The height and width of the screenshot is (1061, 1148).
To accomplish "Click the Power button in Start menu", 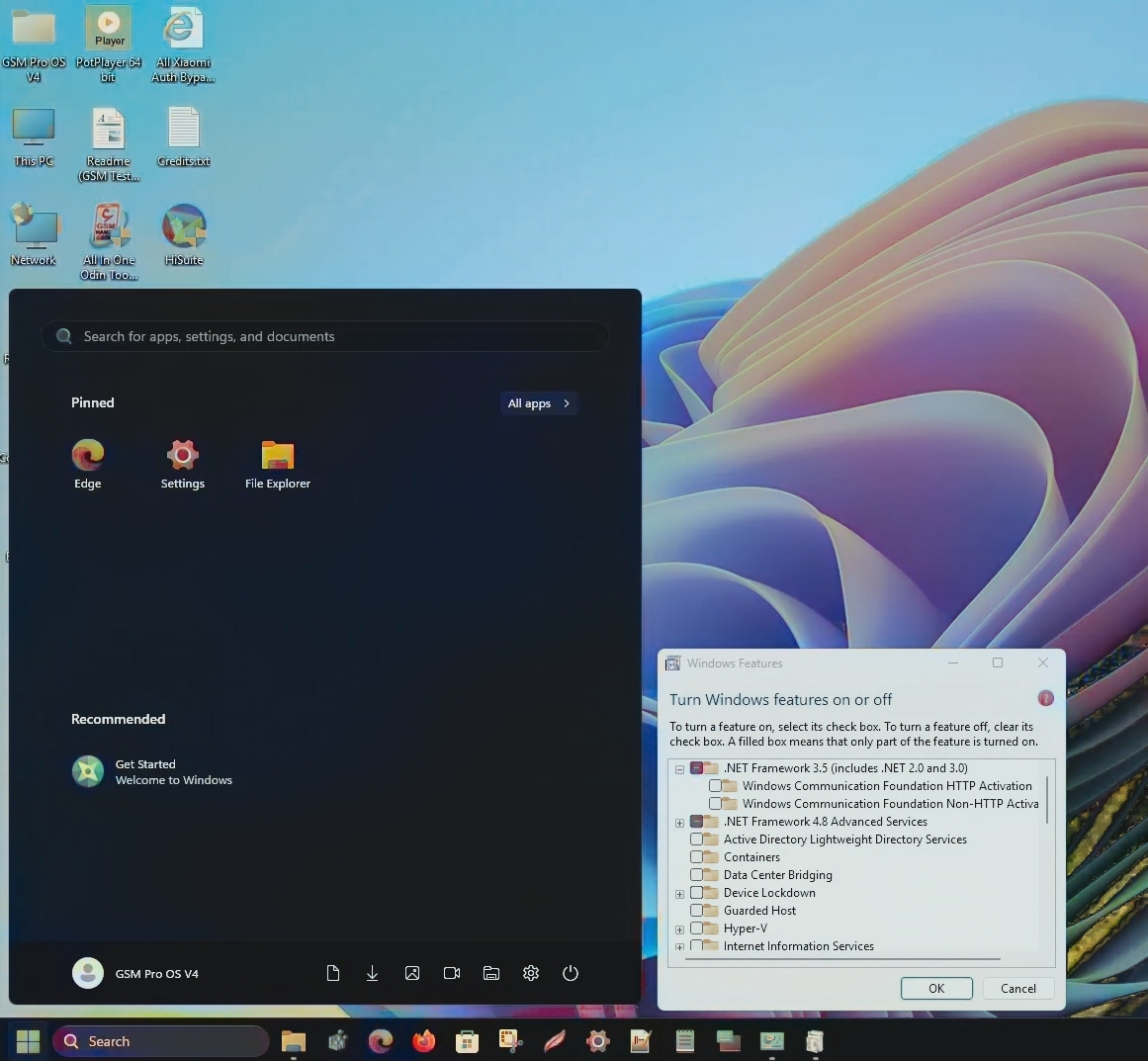I will click(571, 973).
